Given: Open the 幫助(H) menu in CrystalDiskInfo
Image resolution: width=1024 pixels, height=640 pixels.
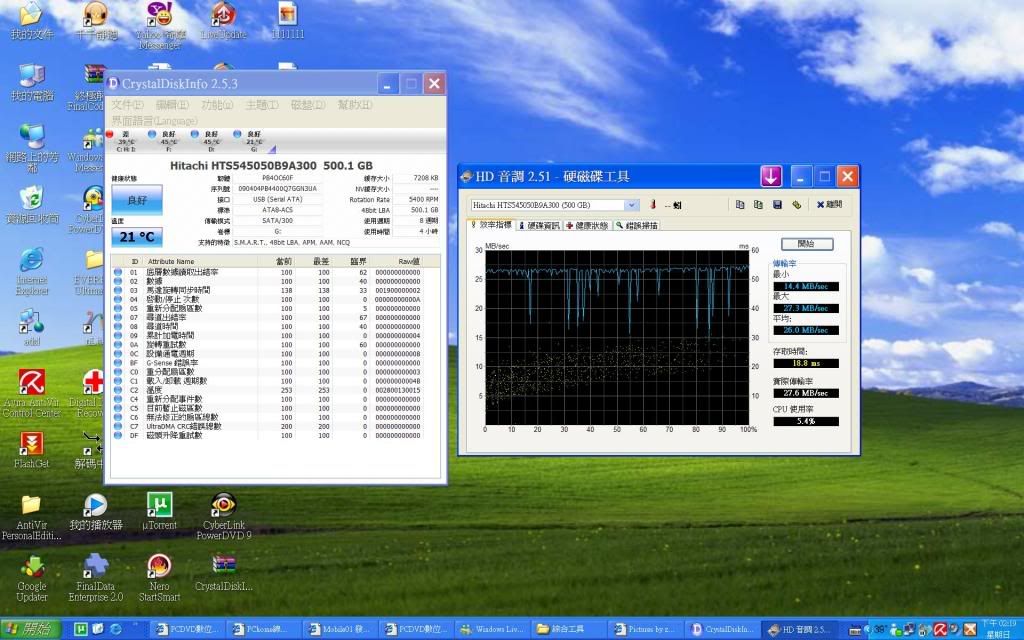Looking at the screenshot, I should point(355,104).
